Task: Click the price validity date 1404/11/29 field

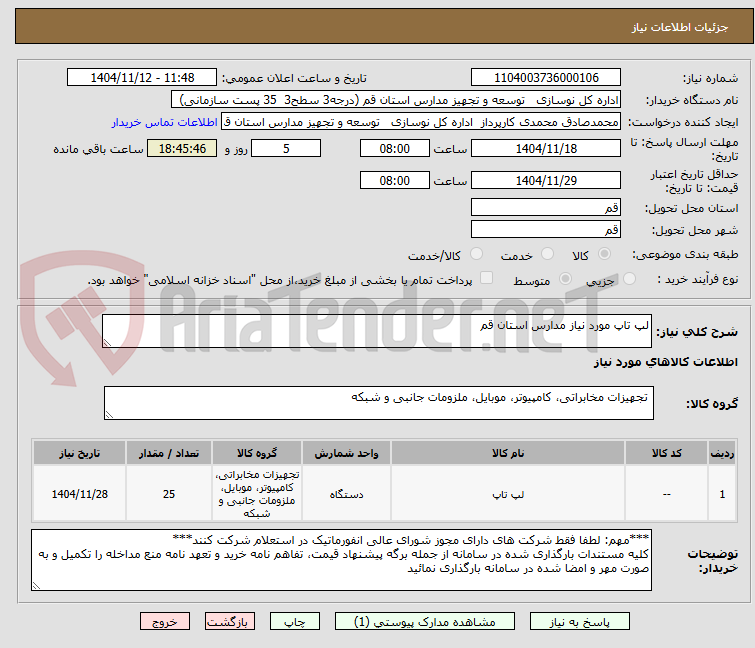Action: pos(546,180)
